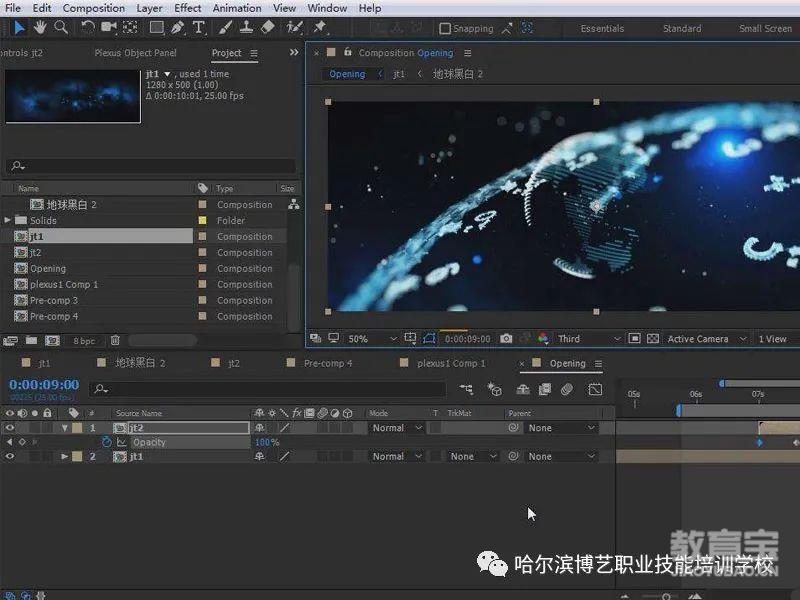Screen dimensions: 800x600
Task: Toggle transparency grid in viewer
Action: (x=653, y=339)
